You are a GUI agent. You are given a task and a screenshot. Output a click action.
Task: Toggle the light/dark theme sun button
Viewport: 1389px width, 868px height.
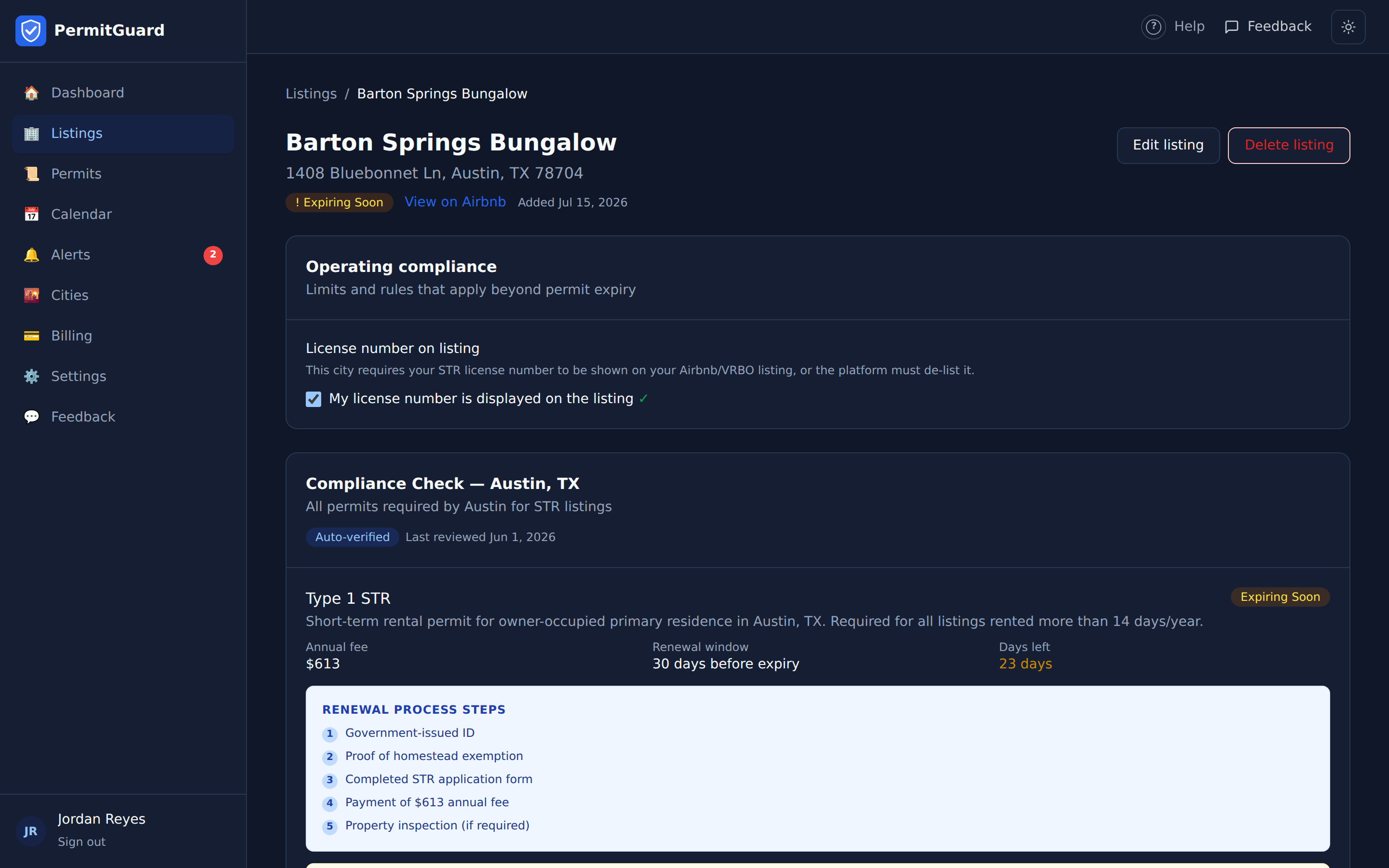pyautogui.click(x=1348, y=27)
